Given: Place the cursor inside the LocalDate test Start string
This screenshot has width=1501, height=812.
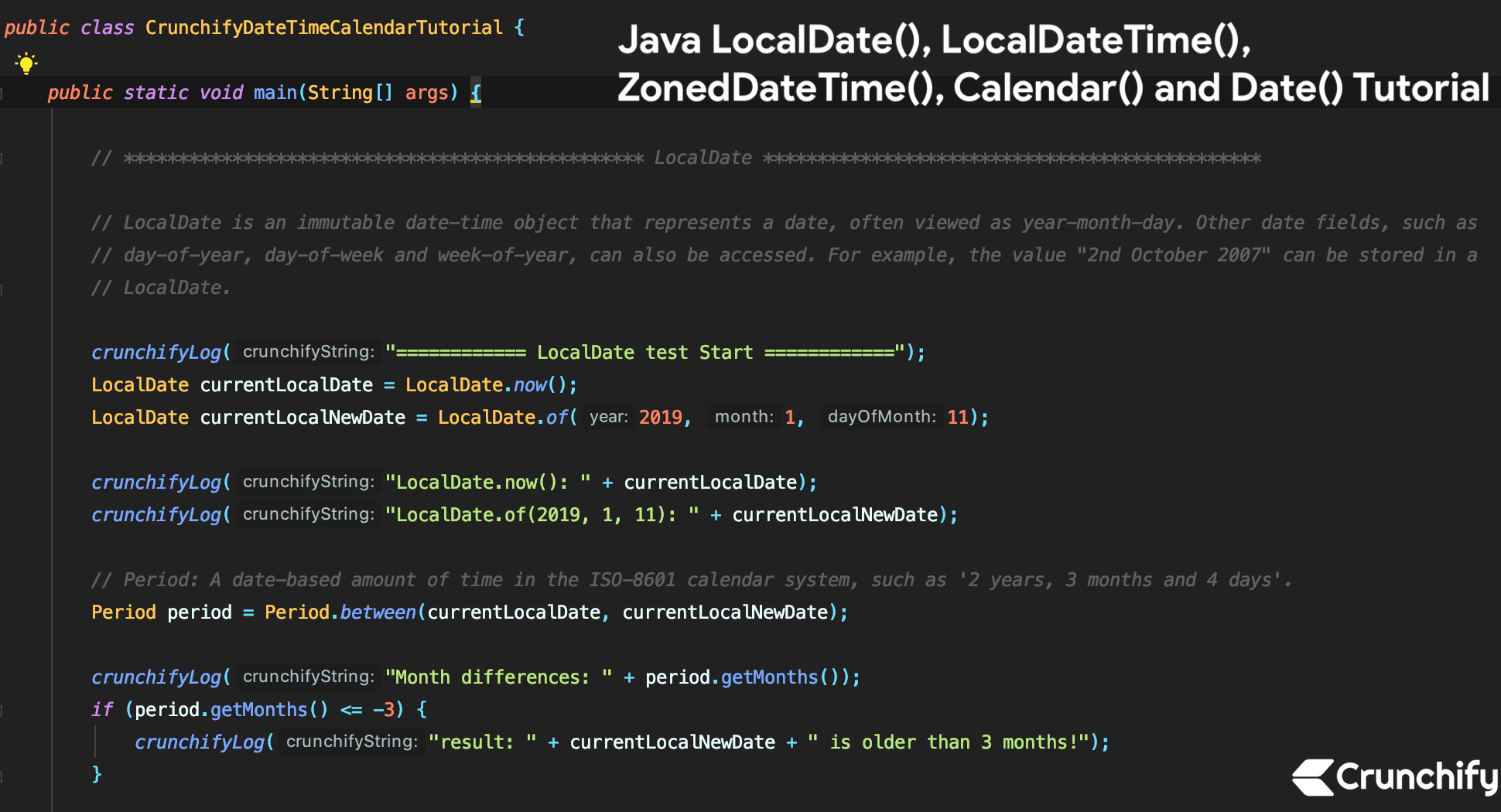Looking at the screenshot, I should tap(642, 352).
